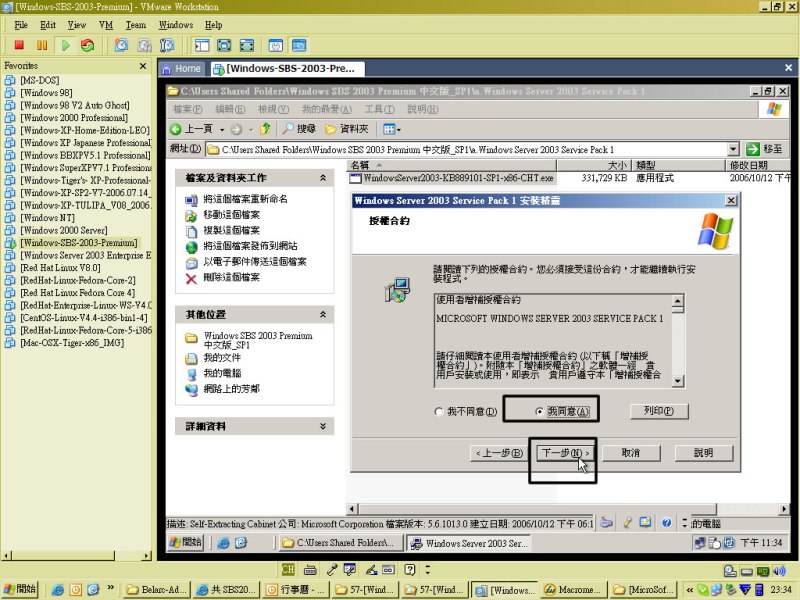The height and width of the screenshot is (600, 800).
Task: Click the guest 開始 Start button
Action: pos(185,542)
